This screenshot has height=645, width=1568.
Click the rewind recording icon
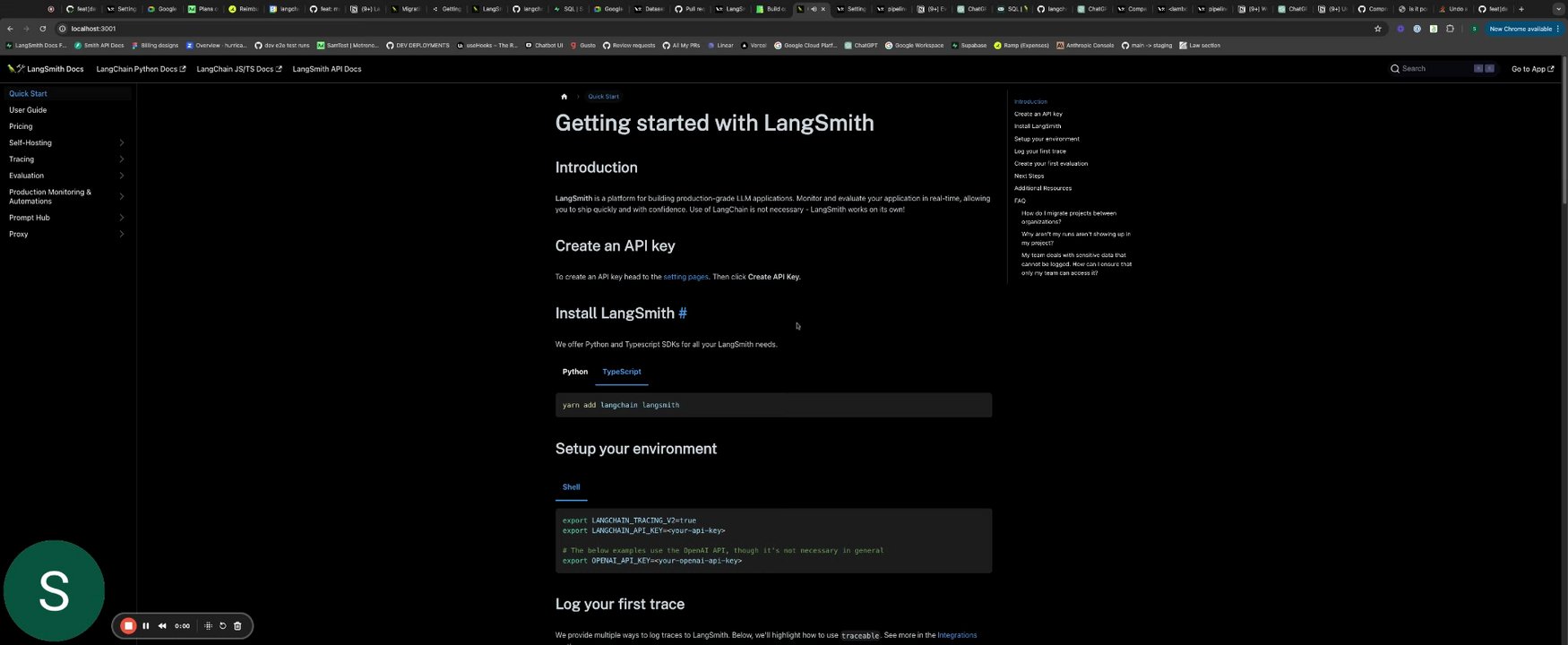tap(162, 626)
